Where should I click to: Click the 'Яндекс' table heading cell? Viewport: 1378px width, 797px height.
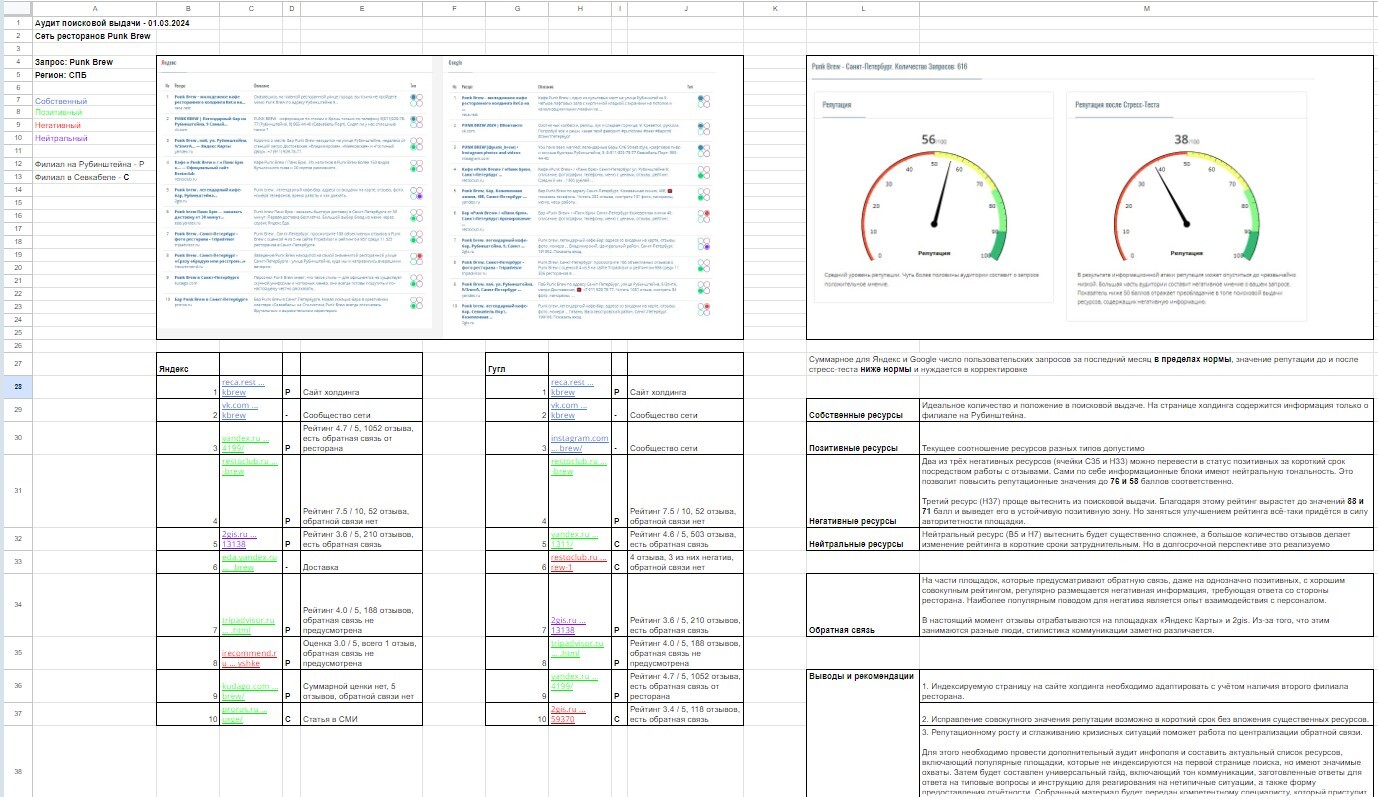point(188,363)
